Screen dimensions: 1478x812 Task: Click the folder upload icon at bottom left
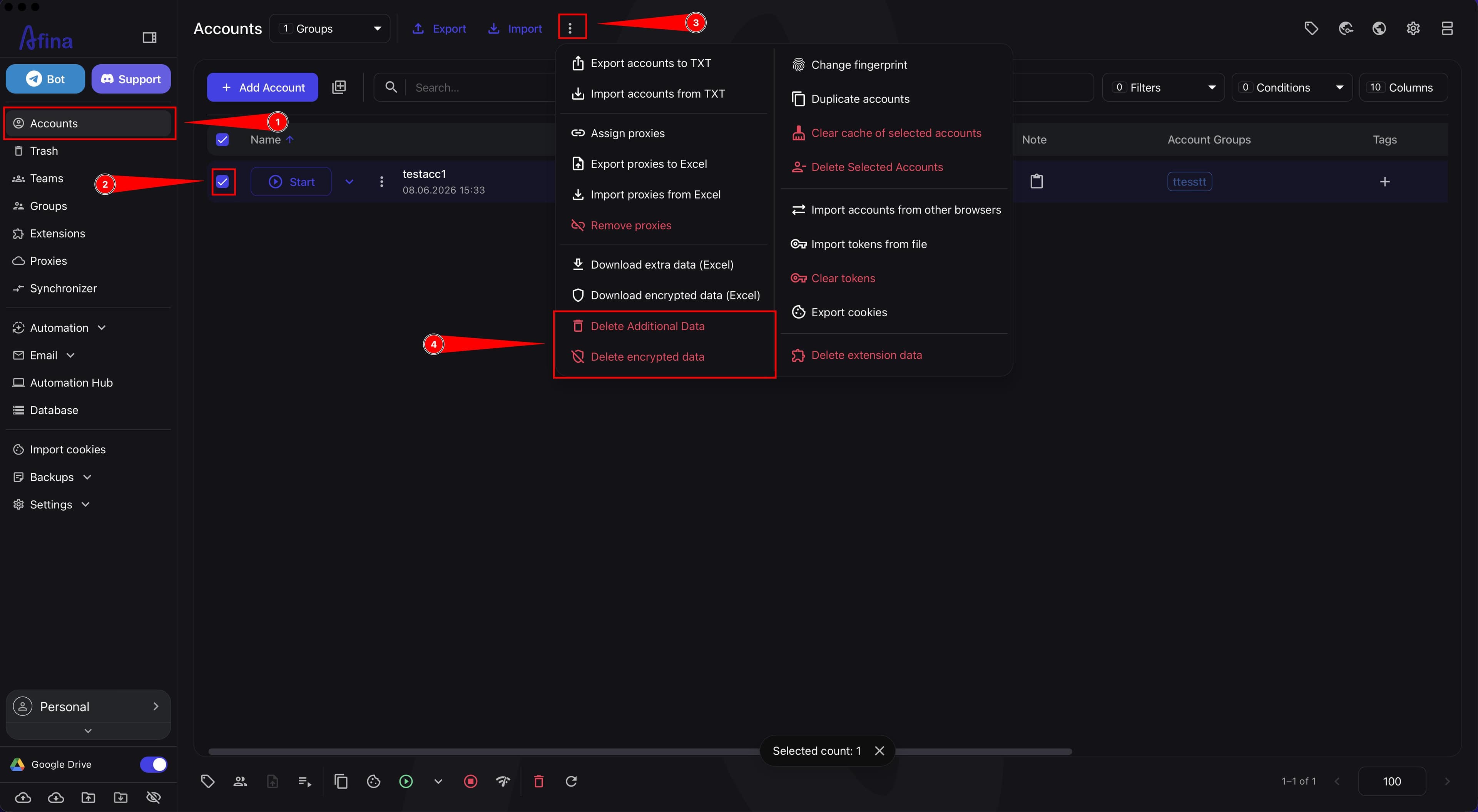(89, 798)
